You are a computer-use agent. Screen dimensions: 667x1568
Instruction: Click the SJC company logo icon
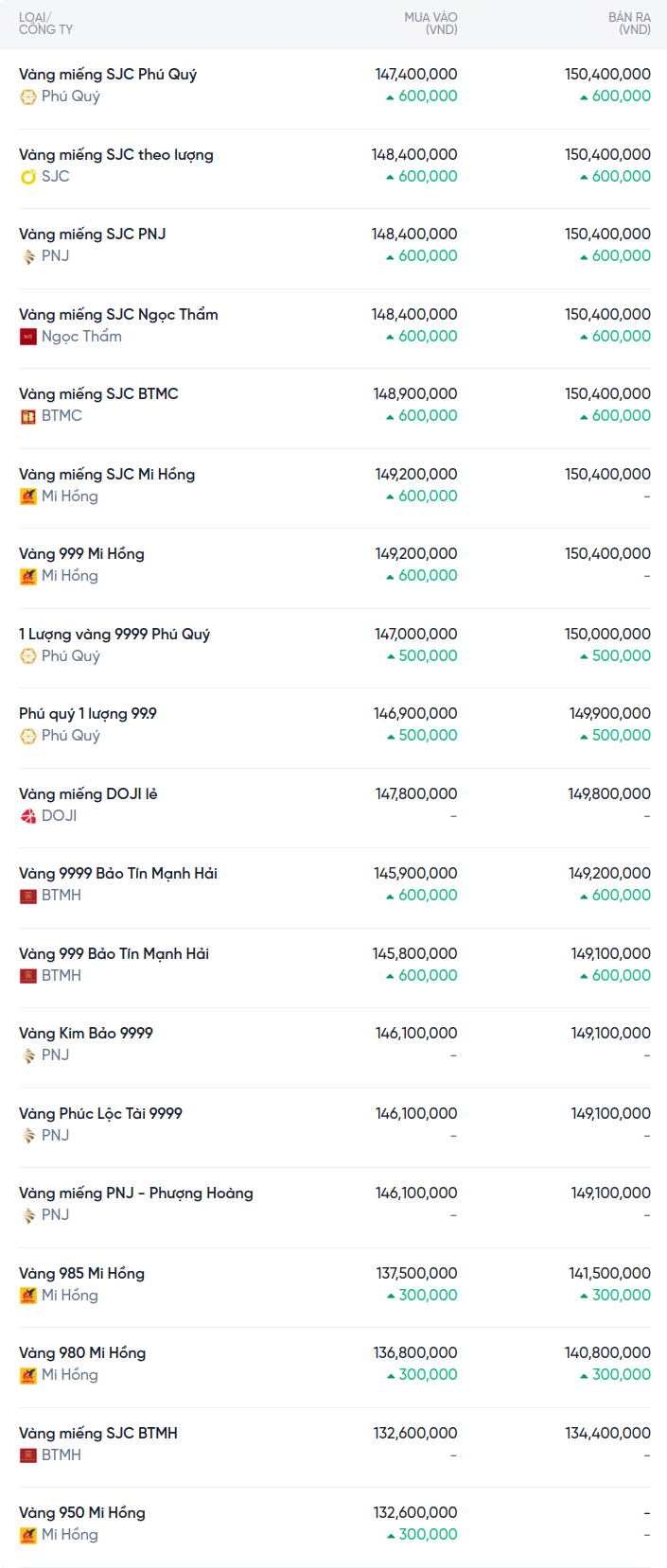28,177
